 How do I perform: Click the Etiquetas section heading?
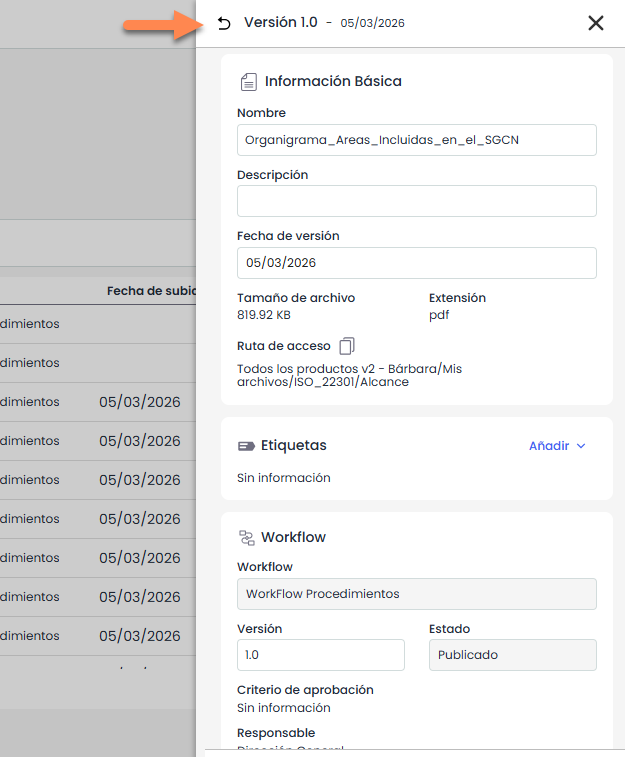pos(294,446)
